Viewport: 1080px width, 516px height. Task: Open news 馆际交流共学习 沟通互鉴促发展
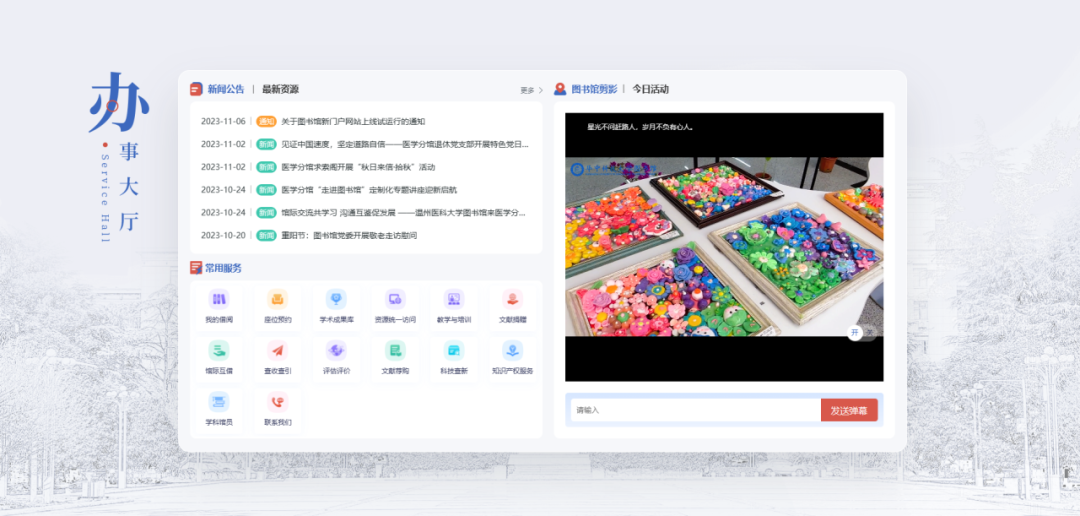point(404,212)
